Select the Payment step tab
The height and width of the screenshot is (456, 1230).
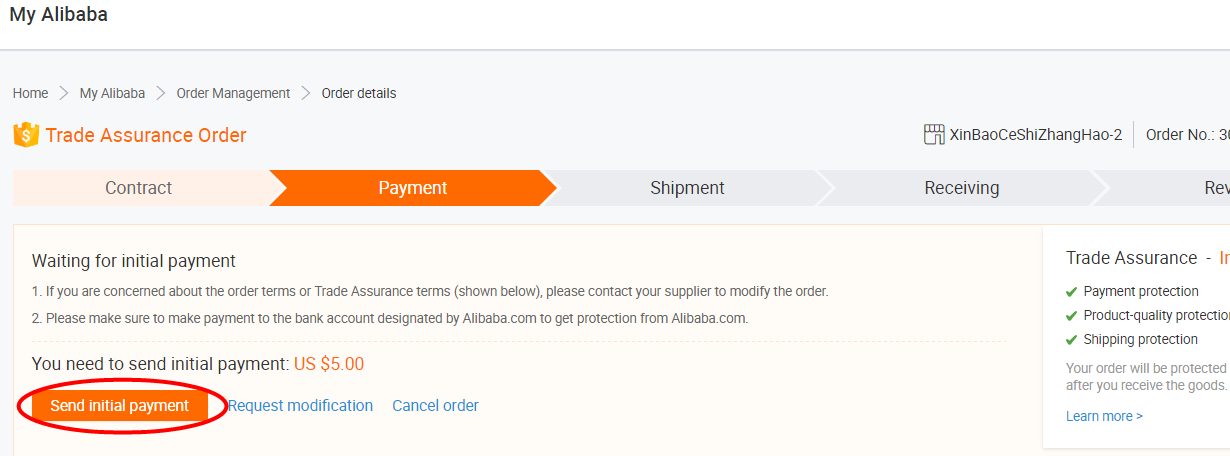(x=412, y=188)
